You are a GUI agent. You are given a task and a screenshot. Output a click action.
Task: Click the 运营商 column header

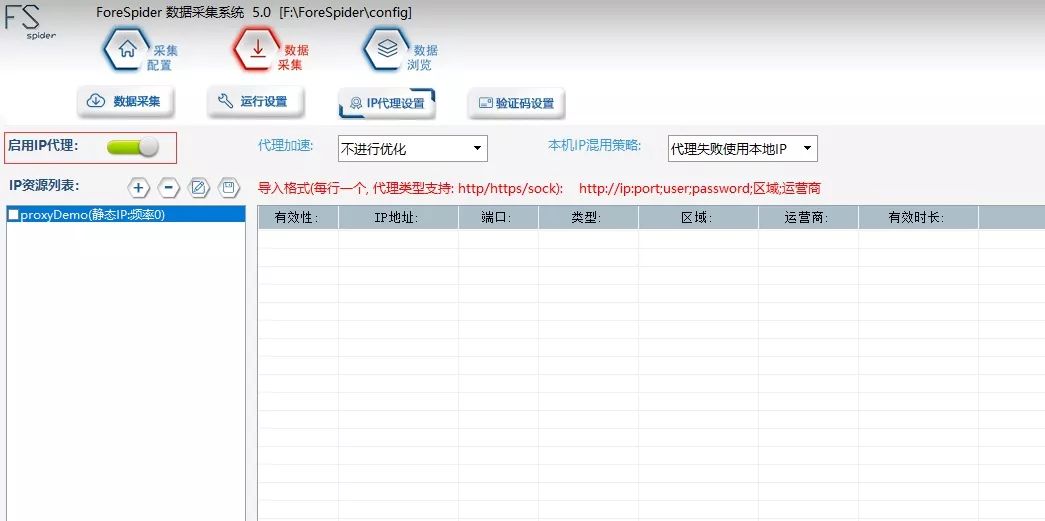pyautogui.click(x=808, y=217)
